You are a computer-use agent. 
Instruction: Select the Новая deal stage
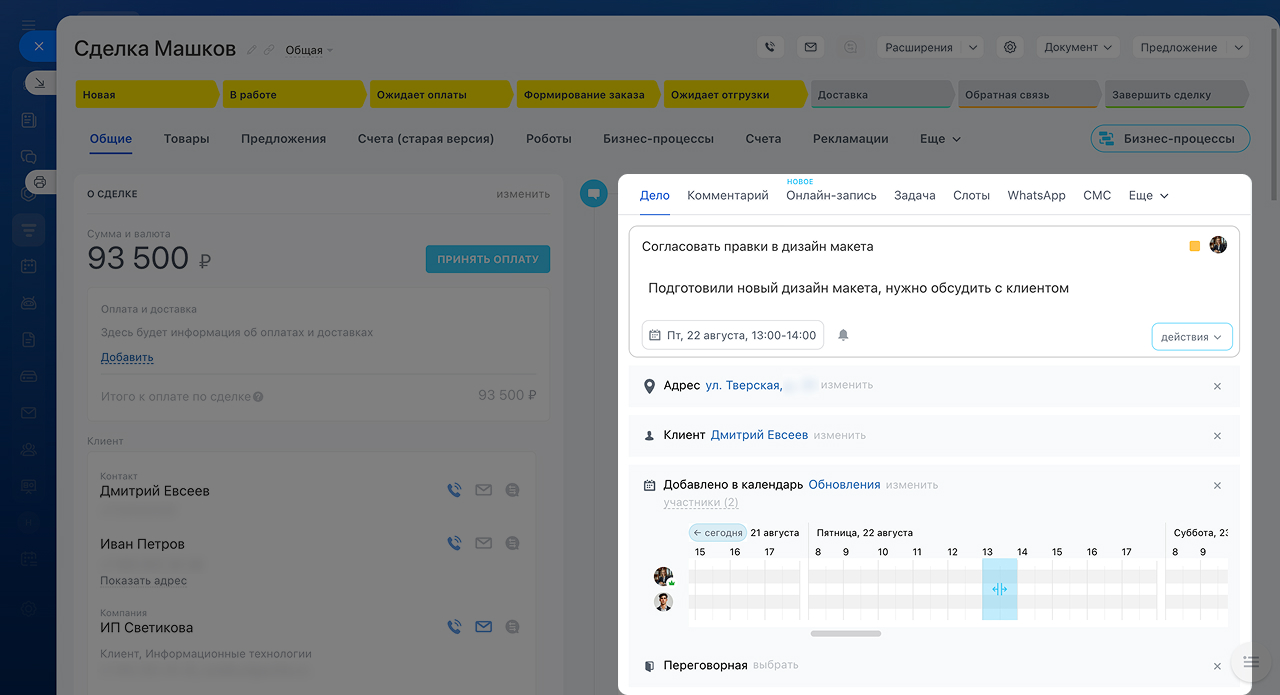[145, 95]
